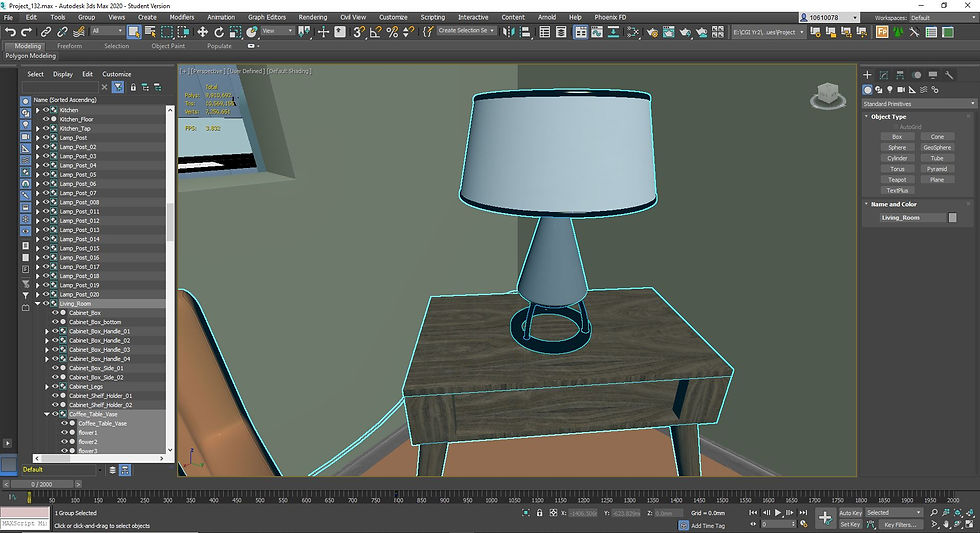Click the orange Phoenix FD icon
Viewport: 980px width, 533px height.
[x=882, y=31]
